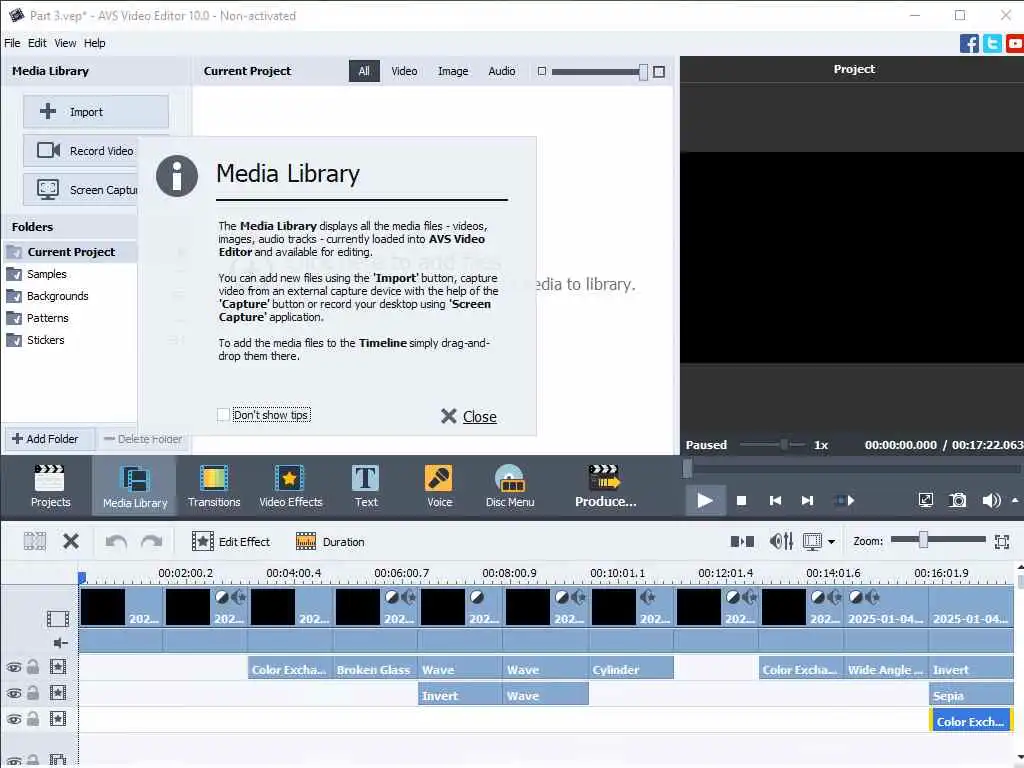Open the Projects section
Viewport: 1024px width, 768px height.
[x=50, y=486]
